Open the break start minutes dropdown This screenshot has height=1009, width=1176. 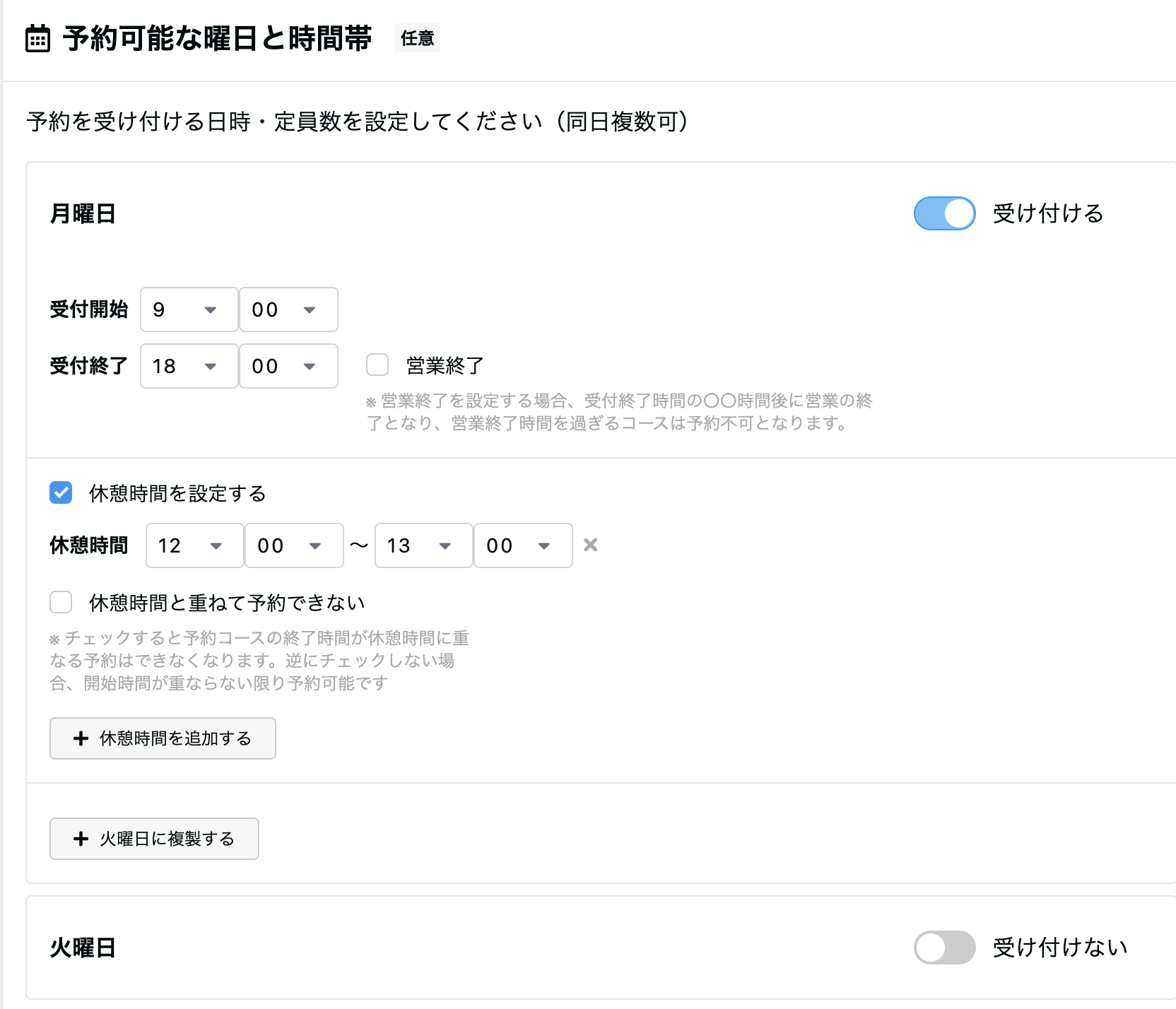[294, 545]
